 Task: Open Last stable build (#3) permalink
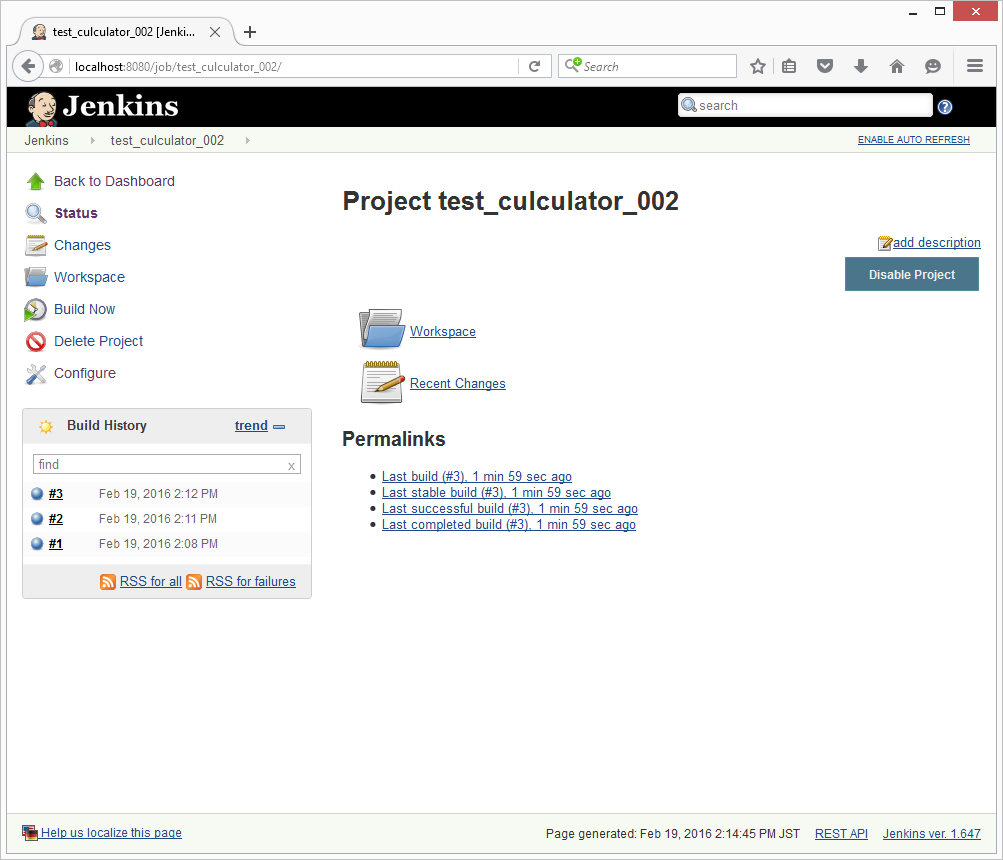[496, 493]
